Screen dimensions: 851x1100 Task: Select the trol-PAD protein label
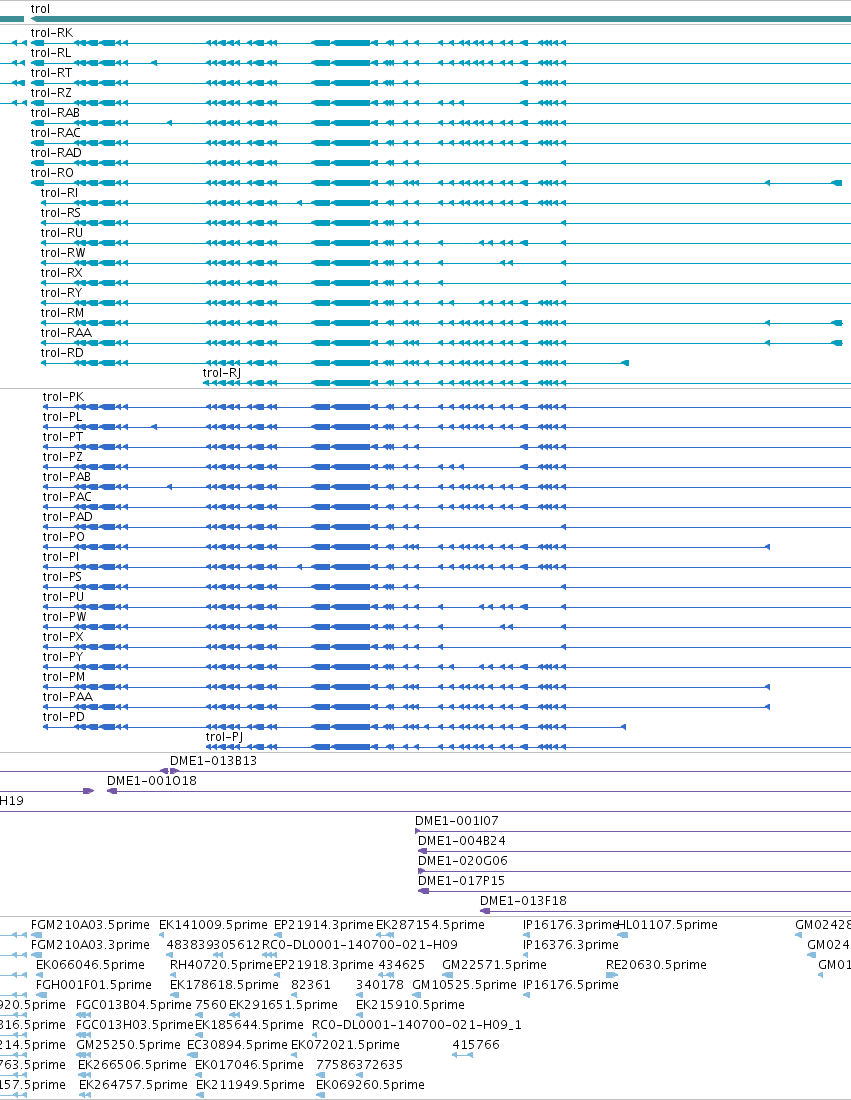point(67,517)
